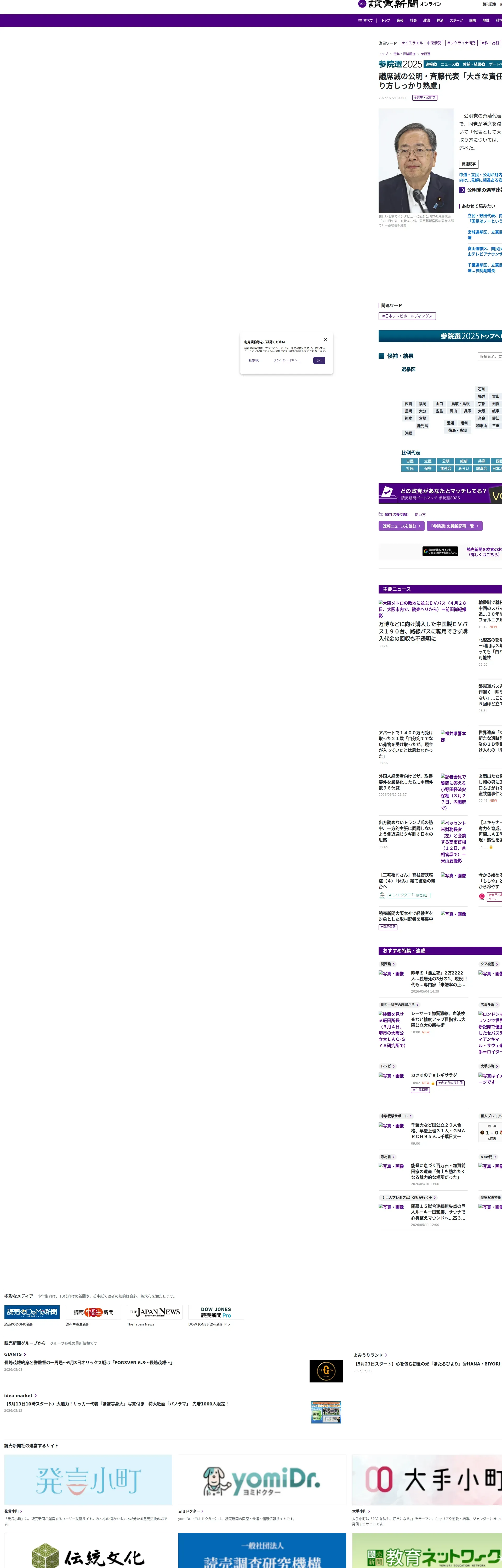The height and width of the screenshot is (1568, 502).
Task: Click the #選挙・公明党 article tag
Action: (425, 98)
